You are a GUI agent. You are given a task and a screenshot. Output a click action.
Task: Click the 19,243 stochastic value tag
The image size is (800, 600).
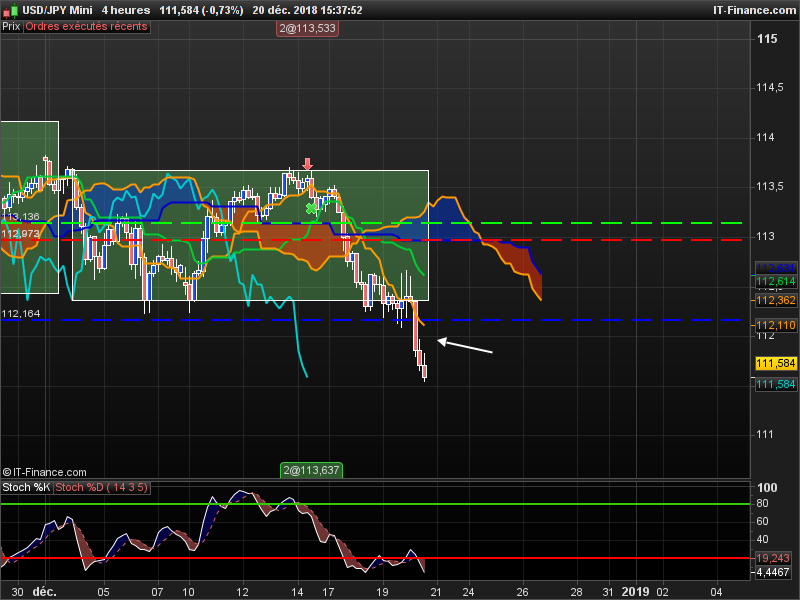[x=773, y=558]
